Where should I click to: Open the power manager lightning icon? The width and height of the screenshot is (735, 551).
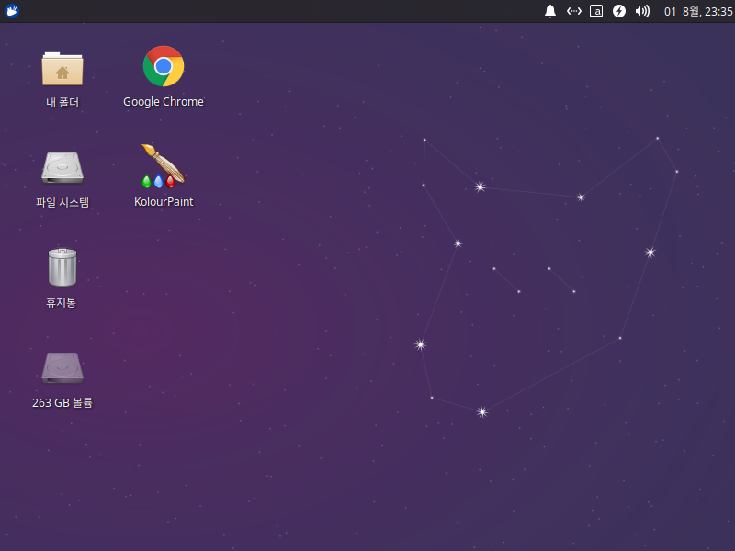[619, 11]
